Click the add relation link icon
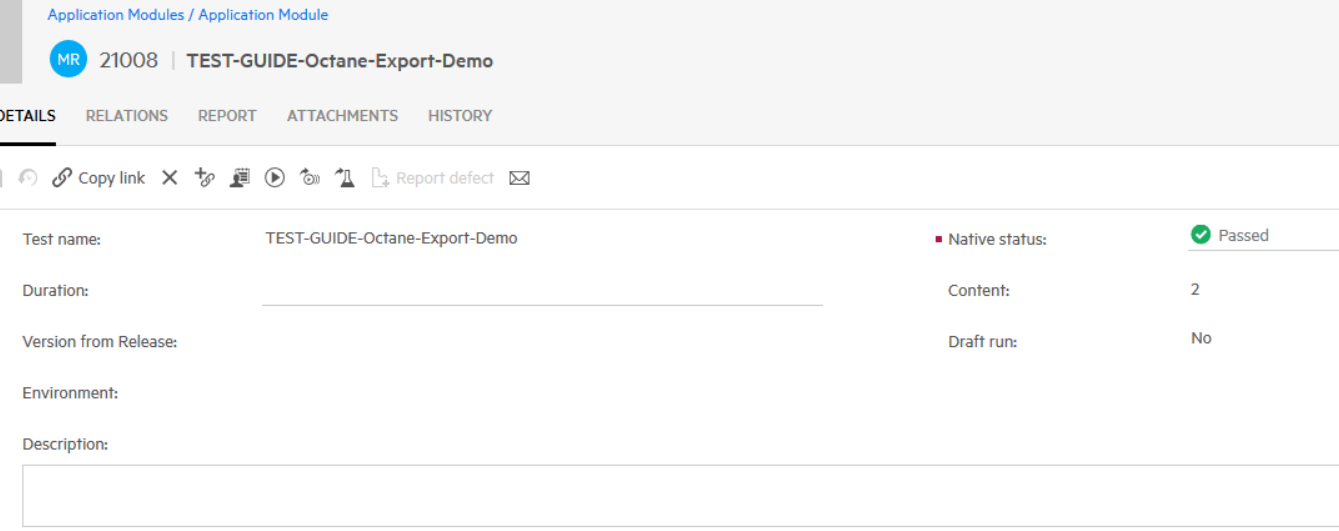1339x531 pixels. coord(205,178)
